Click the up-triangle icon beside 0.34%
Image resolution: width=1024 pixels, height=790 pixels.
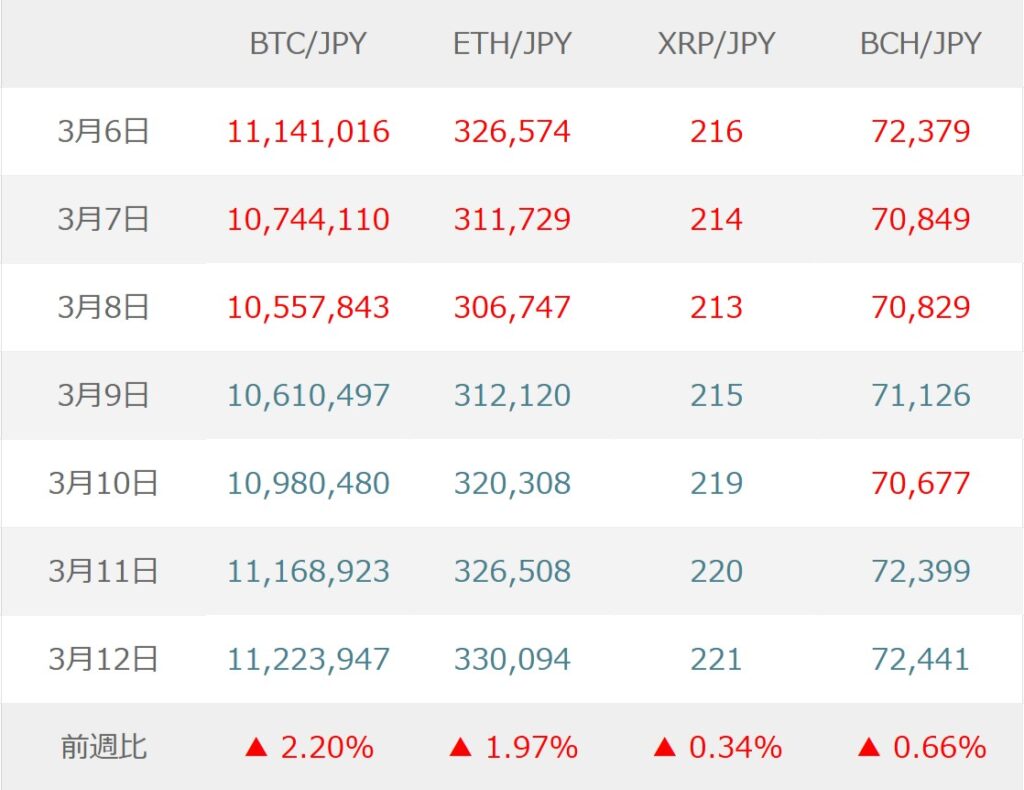pyautogui.click(x=665, y=746)
